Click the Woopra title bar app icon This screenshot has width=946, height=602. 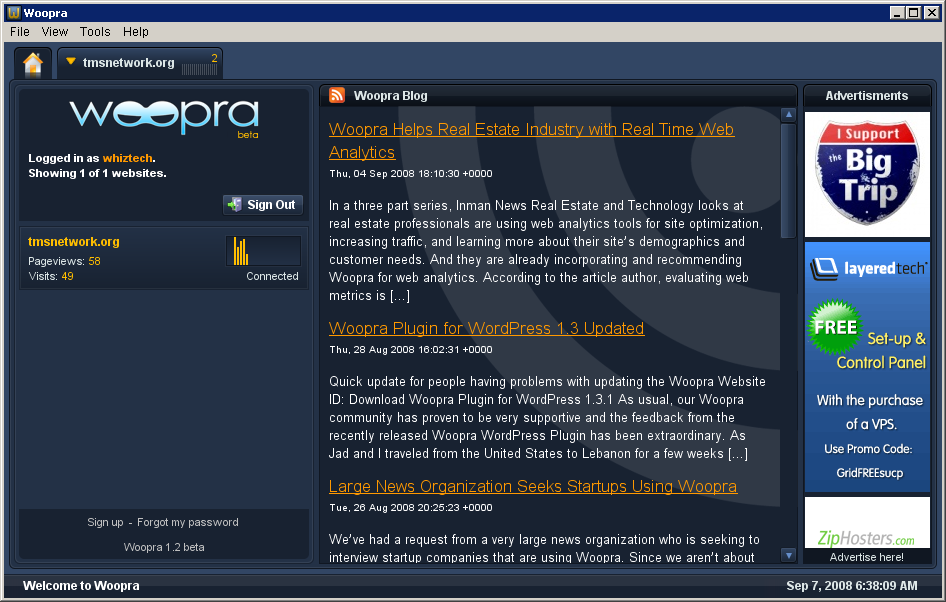point(13,13)
